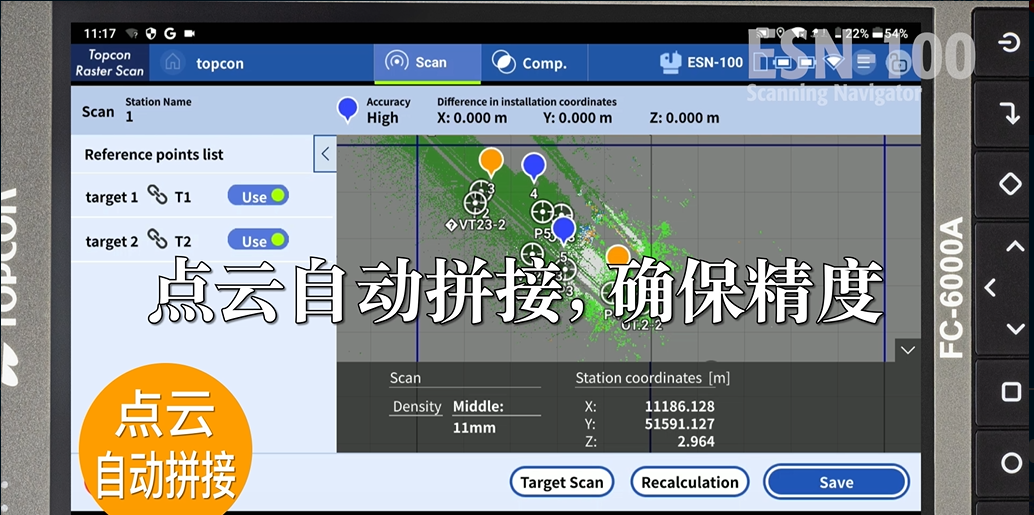This screenshot has width=1034, height=515.
Task: Click the link icon for target 2
Action: tap(157, 239)
